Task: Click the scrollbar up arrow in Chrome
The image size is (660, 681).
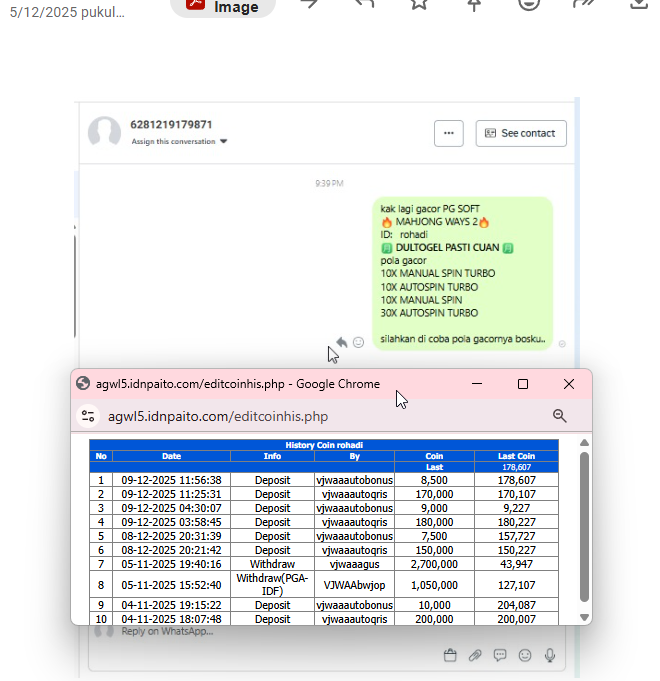Action: coord(584,443)
